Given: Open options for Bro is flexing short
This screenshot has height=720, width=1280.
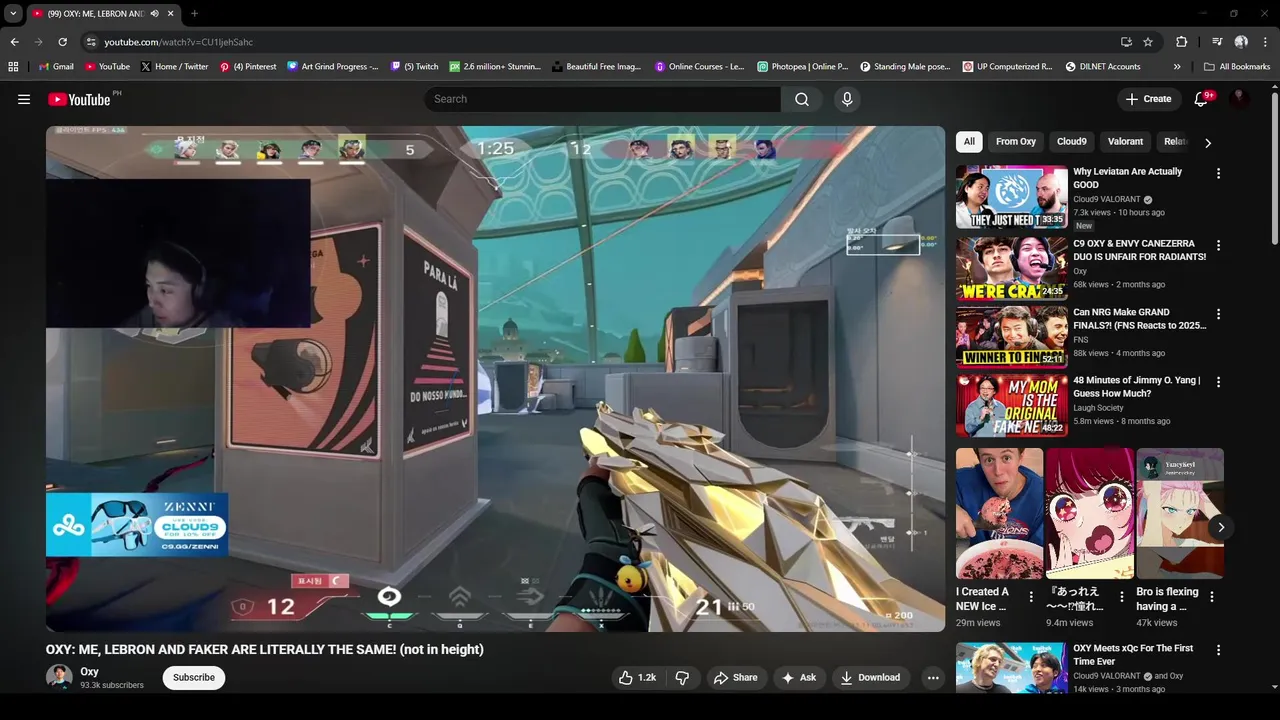Looking at the screenshot, I should coord(1211,597).
